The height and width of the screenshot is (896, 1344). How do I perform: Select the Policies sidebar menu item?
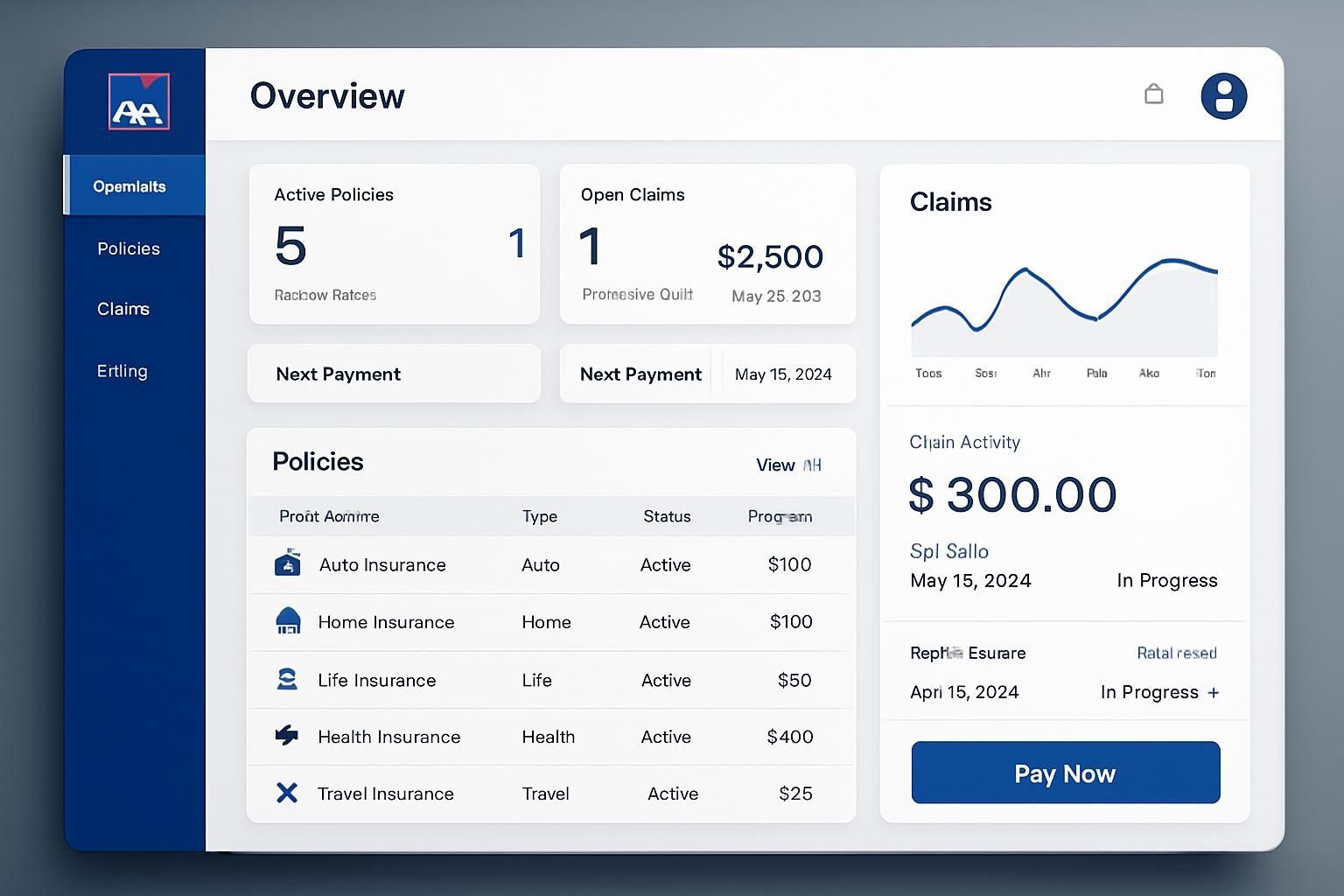pyautogui.click(x=129, y=248)
